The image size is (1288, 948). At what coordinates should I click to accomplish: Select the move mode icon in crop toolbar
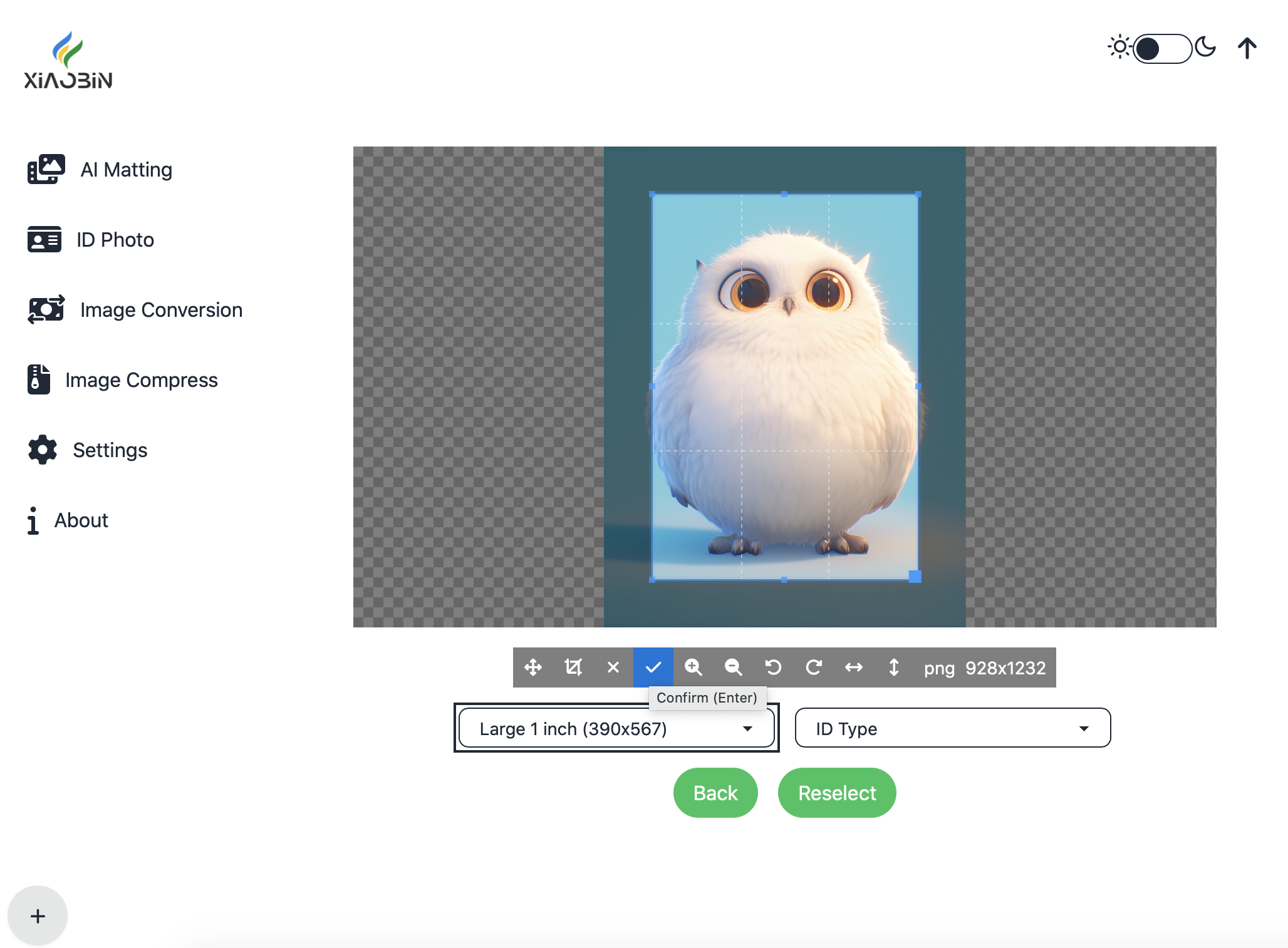(x=533, y=667)
